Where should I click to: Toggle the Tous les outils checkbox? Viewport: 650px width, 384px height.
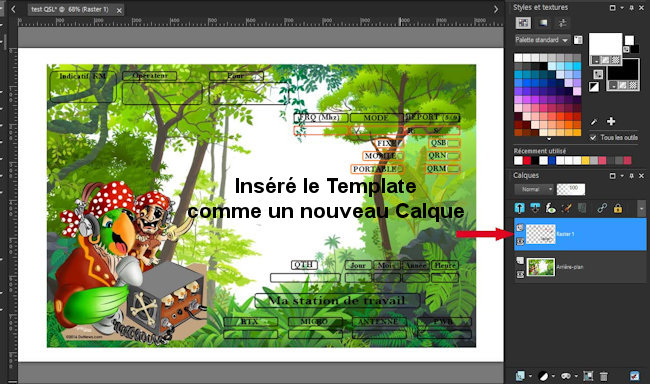[593, 137]
